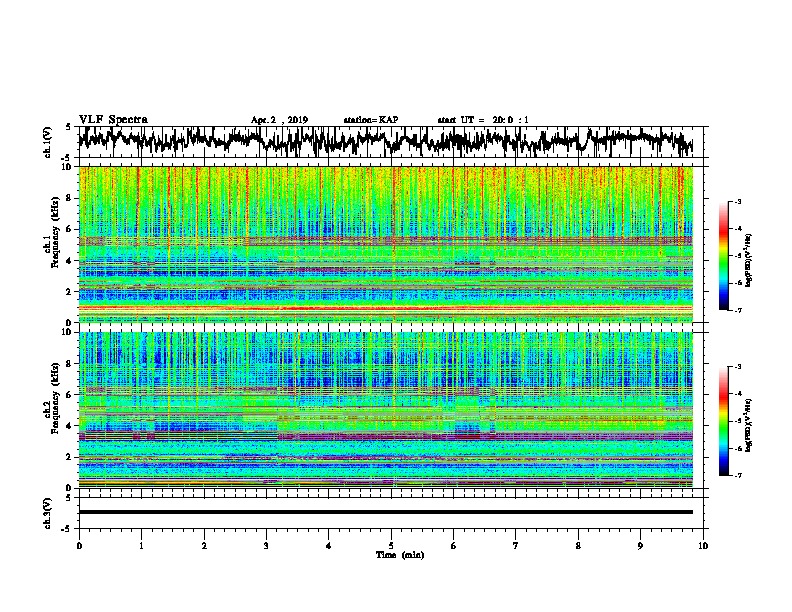The width and height of the screenshot is (792, 612).
Task: Click the '-5' volt tick of ch.1(V) axis
Action: point(67,158)
